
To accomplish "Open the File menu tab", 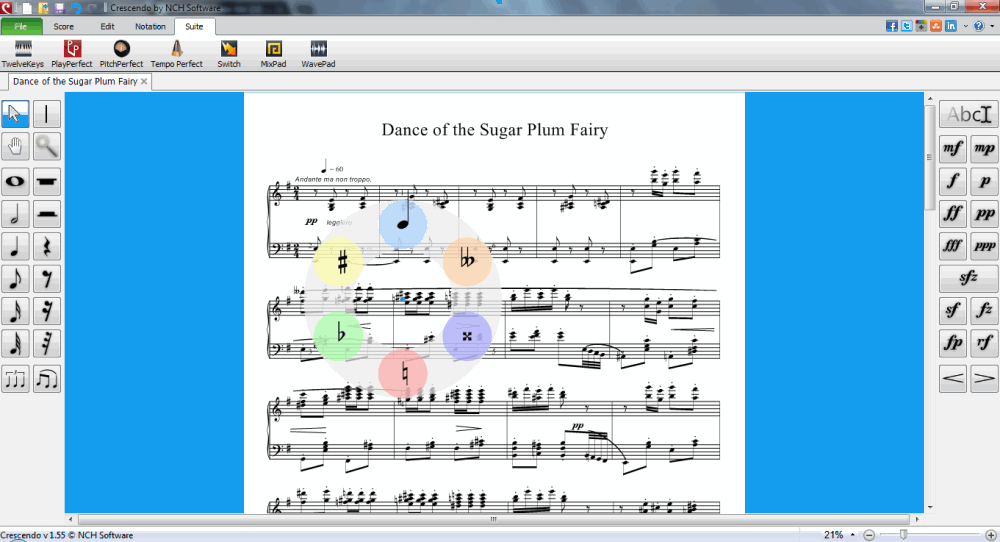I will [x=21, y=27].
